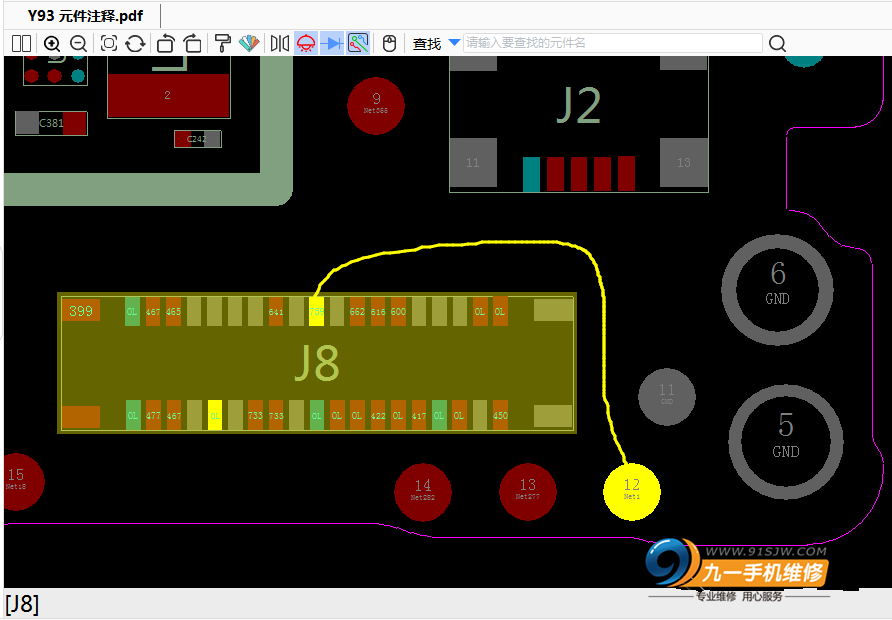Image resolution: width=892 pixels, height=620 pixels.
Task: Click J8 pin with value 417
Action: (x=419, y=415)
